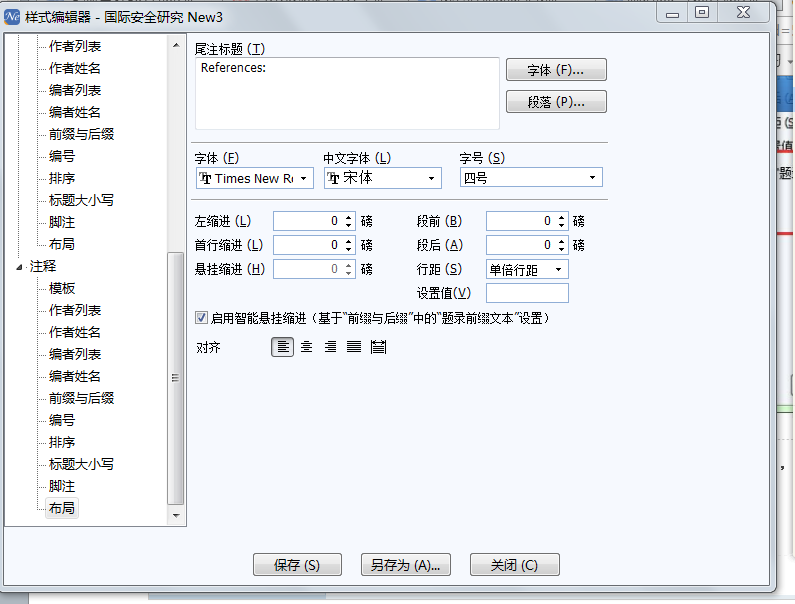Select the upper 脚注 tree item
795x604 pixels.
[62, 222]
